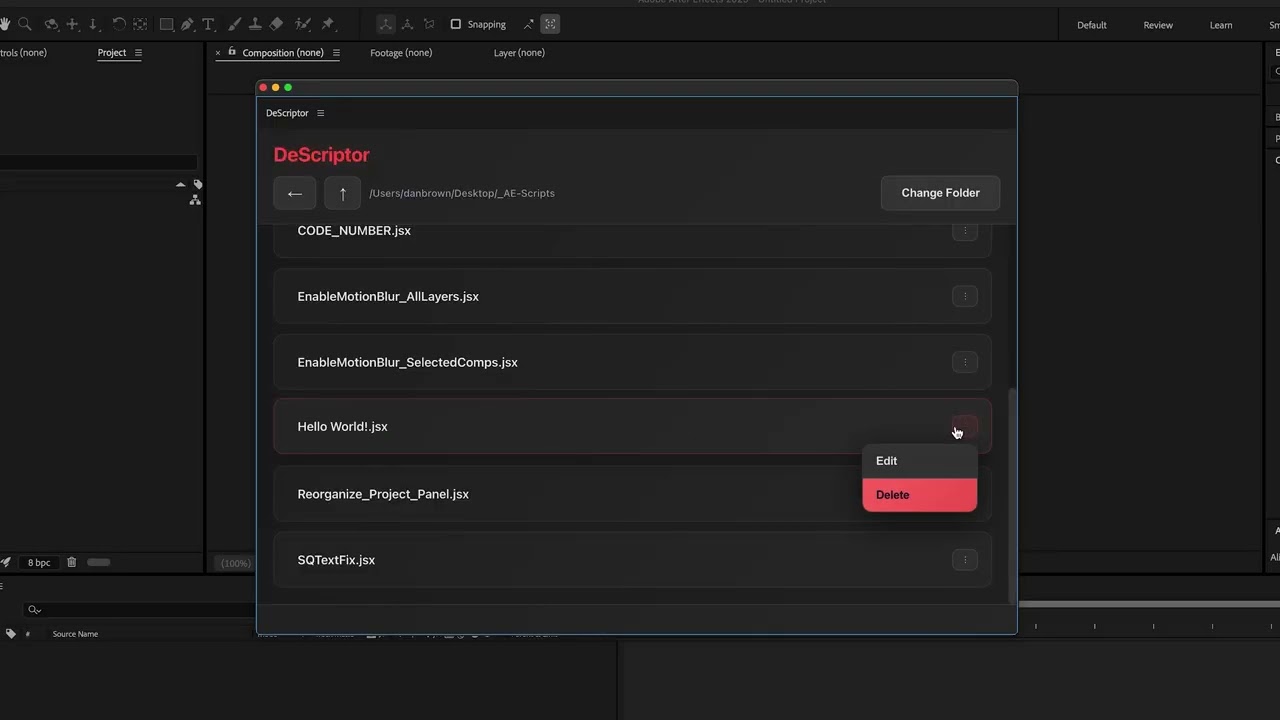The height and width of the screenshot is (720, 1280).
Task: Select the Pen tool
Action: (187, 24)
